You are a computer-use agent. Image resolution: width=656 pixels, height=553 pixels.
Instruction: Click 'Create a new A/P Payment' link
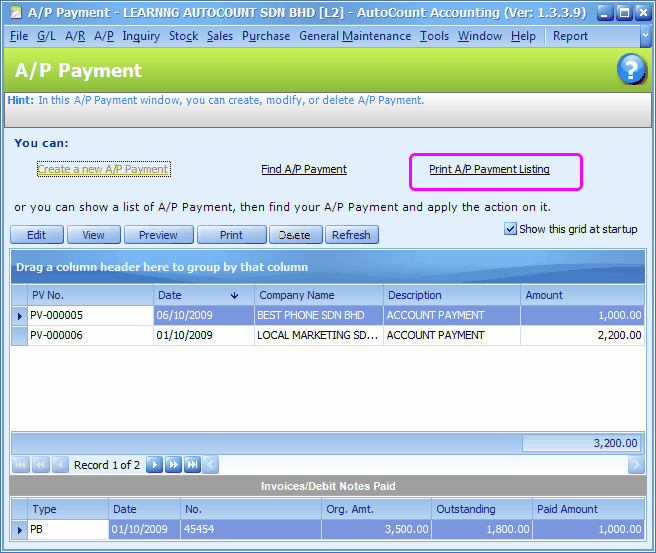pos(103,169)
